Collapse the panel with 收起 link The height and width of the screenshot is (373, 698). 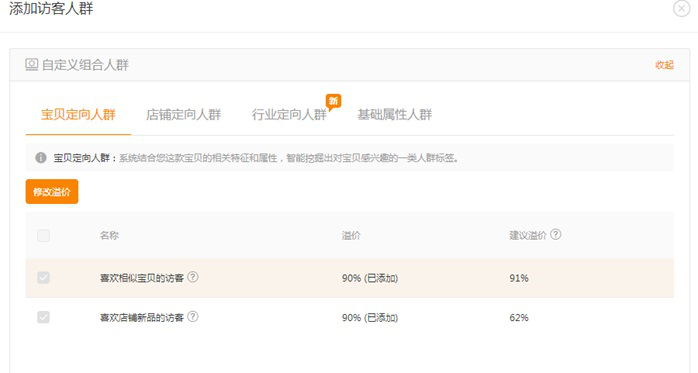664,65
